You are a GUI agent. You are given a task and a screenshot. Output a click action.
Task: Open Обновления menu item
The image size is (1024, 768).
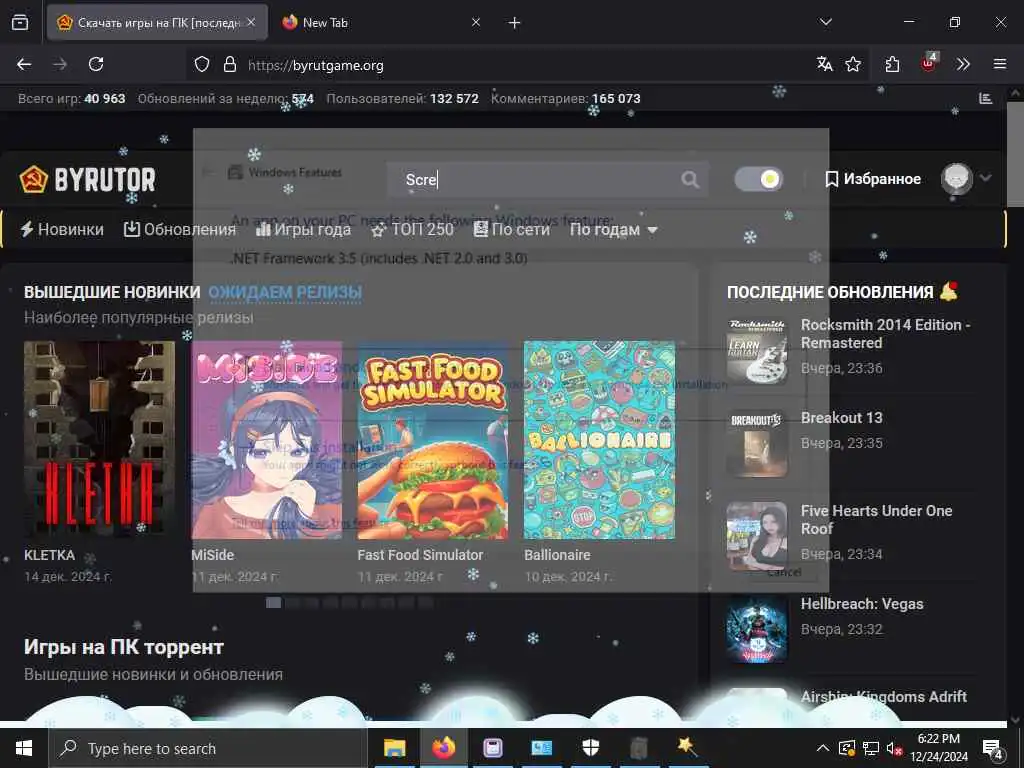pos(180,229)
